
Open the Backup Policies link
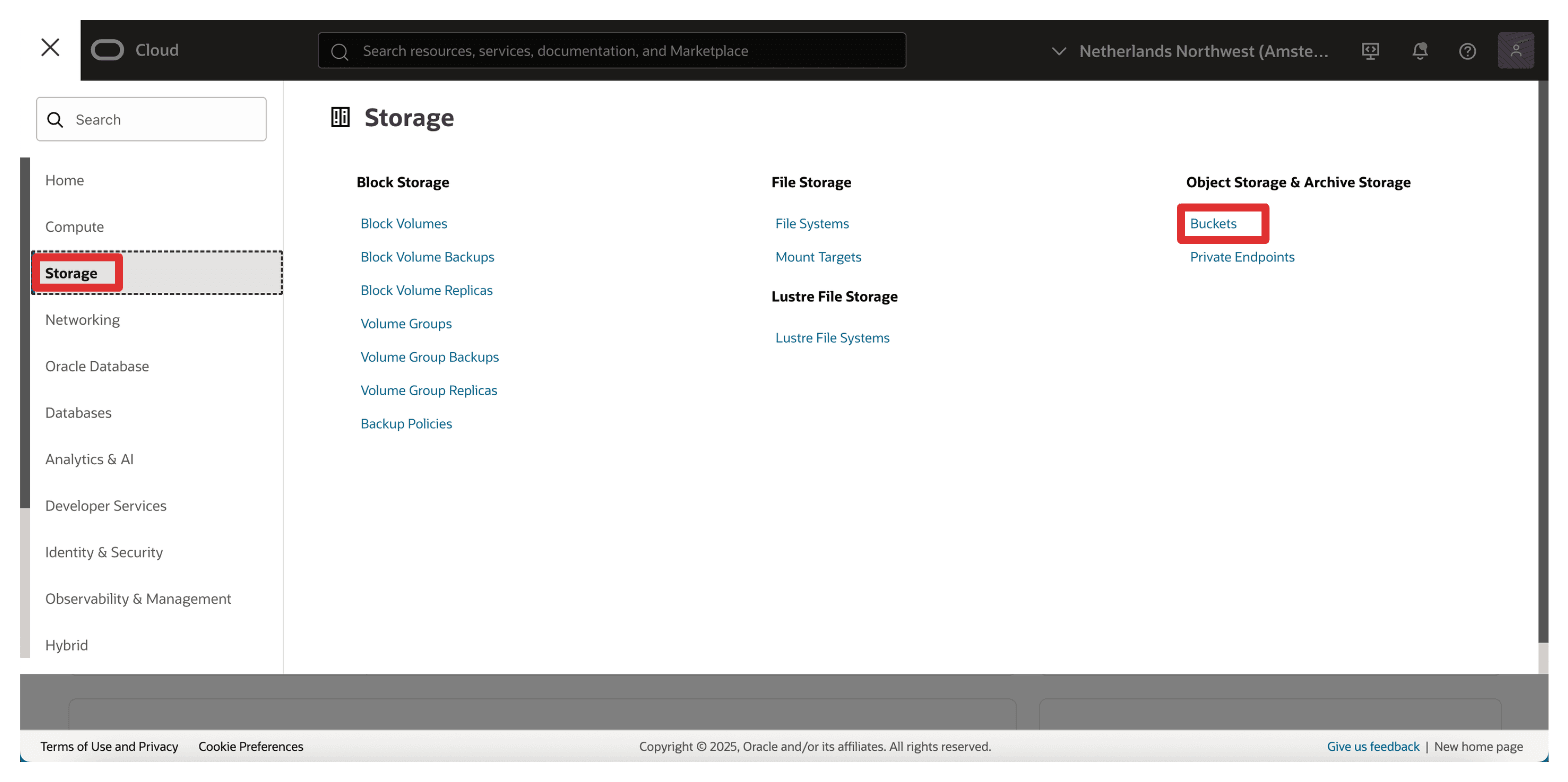tap(407, 424)
